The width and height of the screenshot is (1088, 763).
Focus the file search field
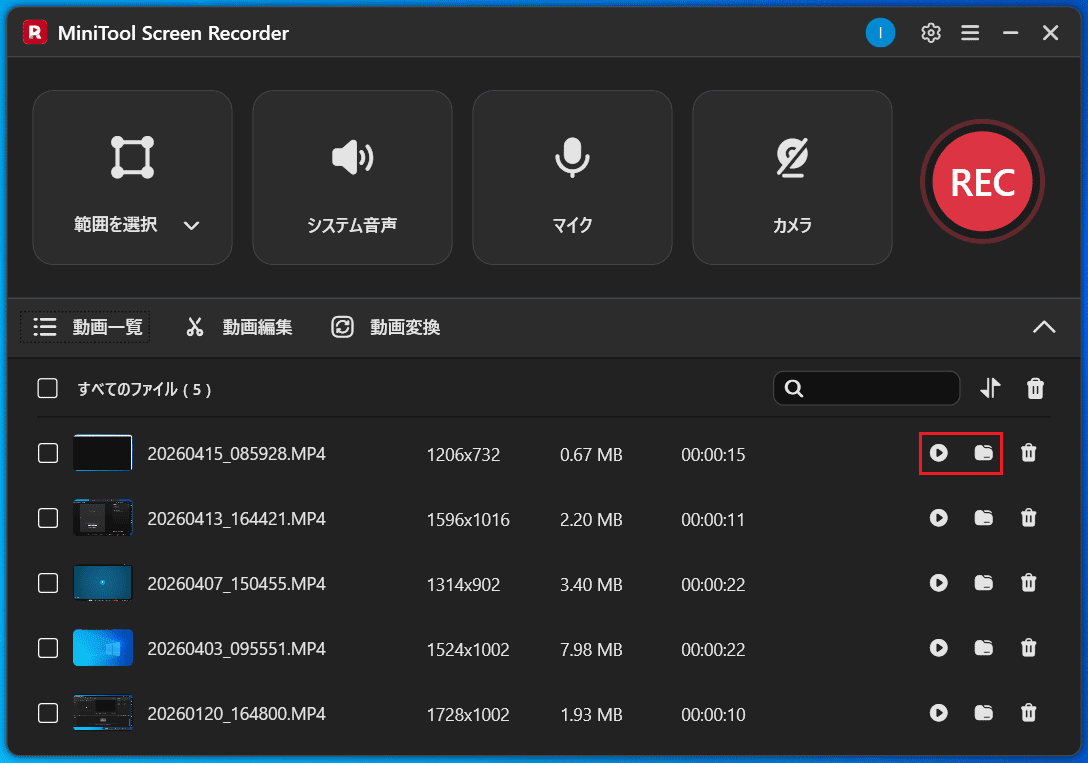click(x=867, y=388)
